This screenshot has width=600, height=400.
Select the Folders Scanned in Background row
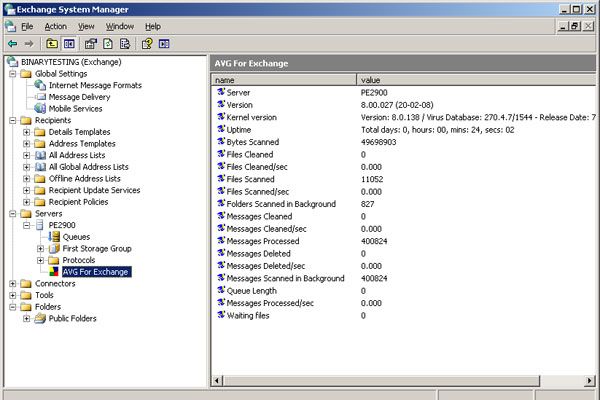point(403,204)
